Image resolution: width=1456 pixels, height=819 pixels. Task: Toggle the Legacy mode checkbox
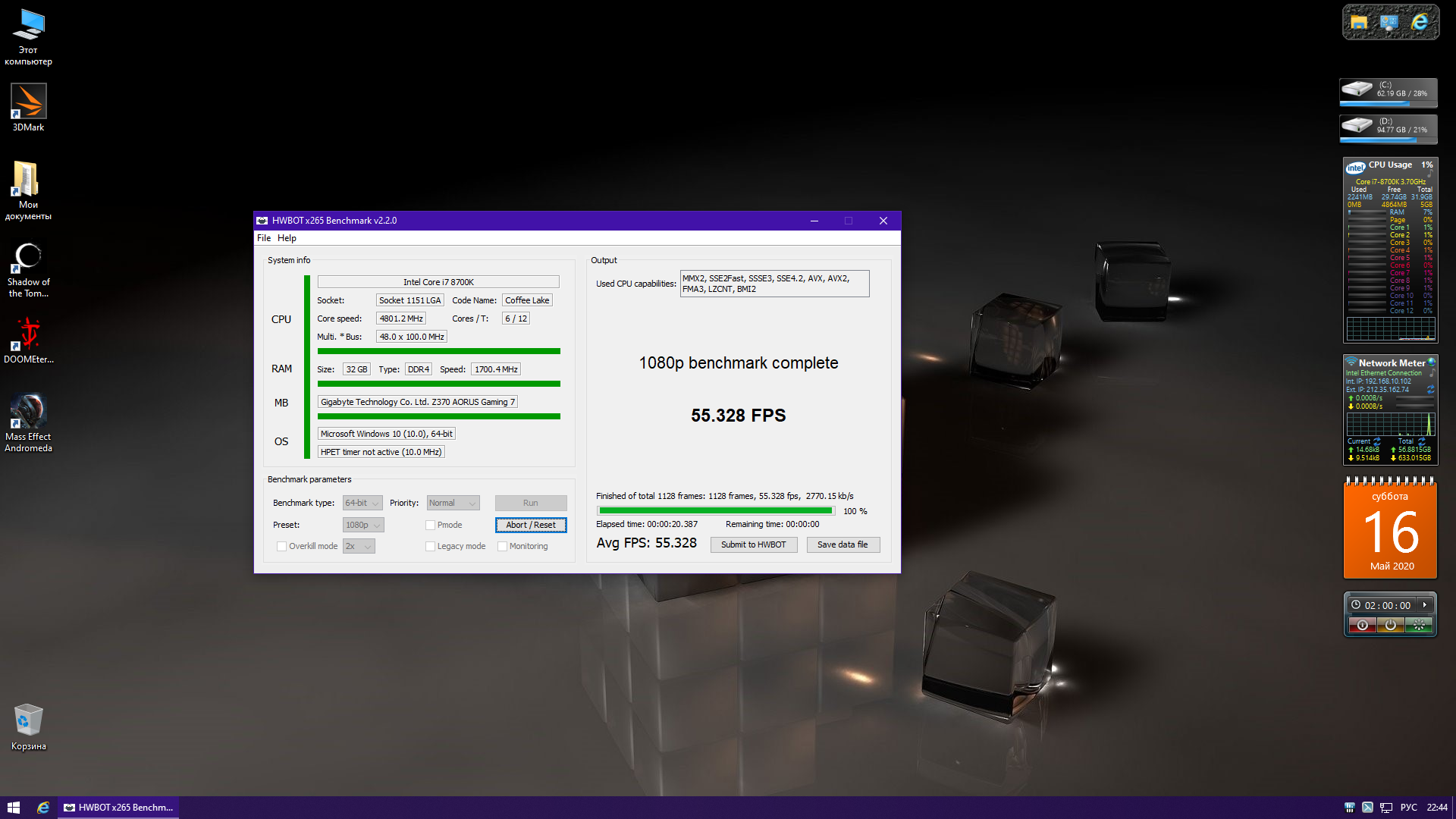430,546
